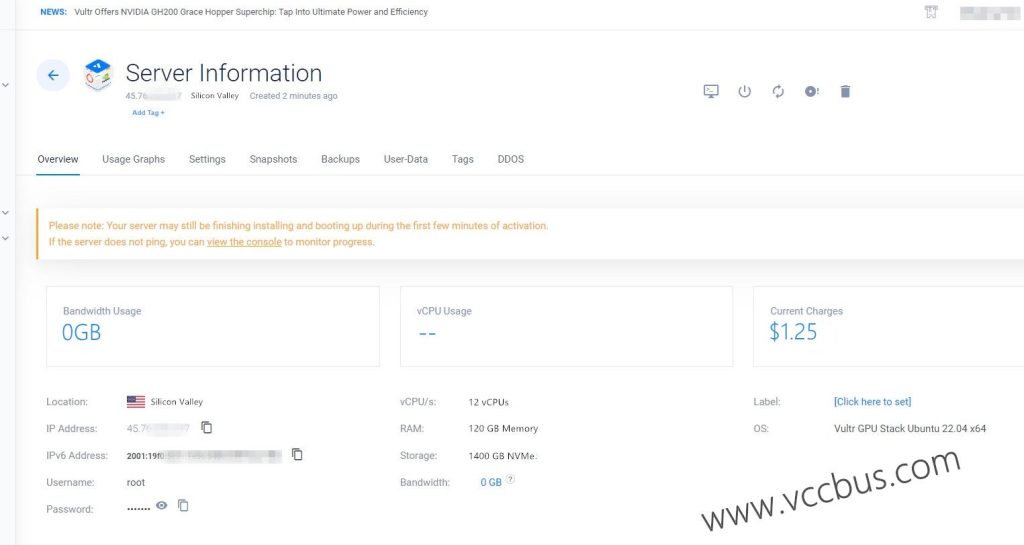Click the 'view the console' link

pos(244,242)
